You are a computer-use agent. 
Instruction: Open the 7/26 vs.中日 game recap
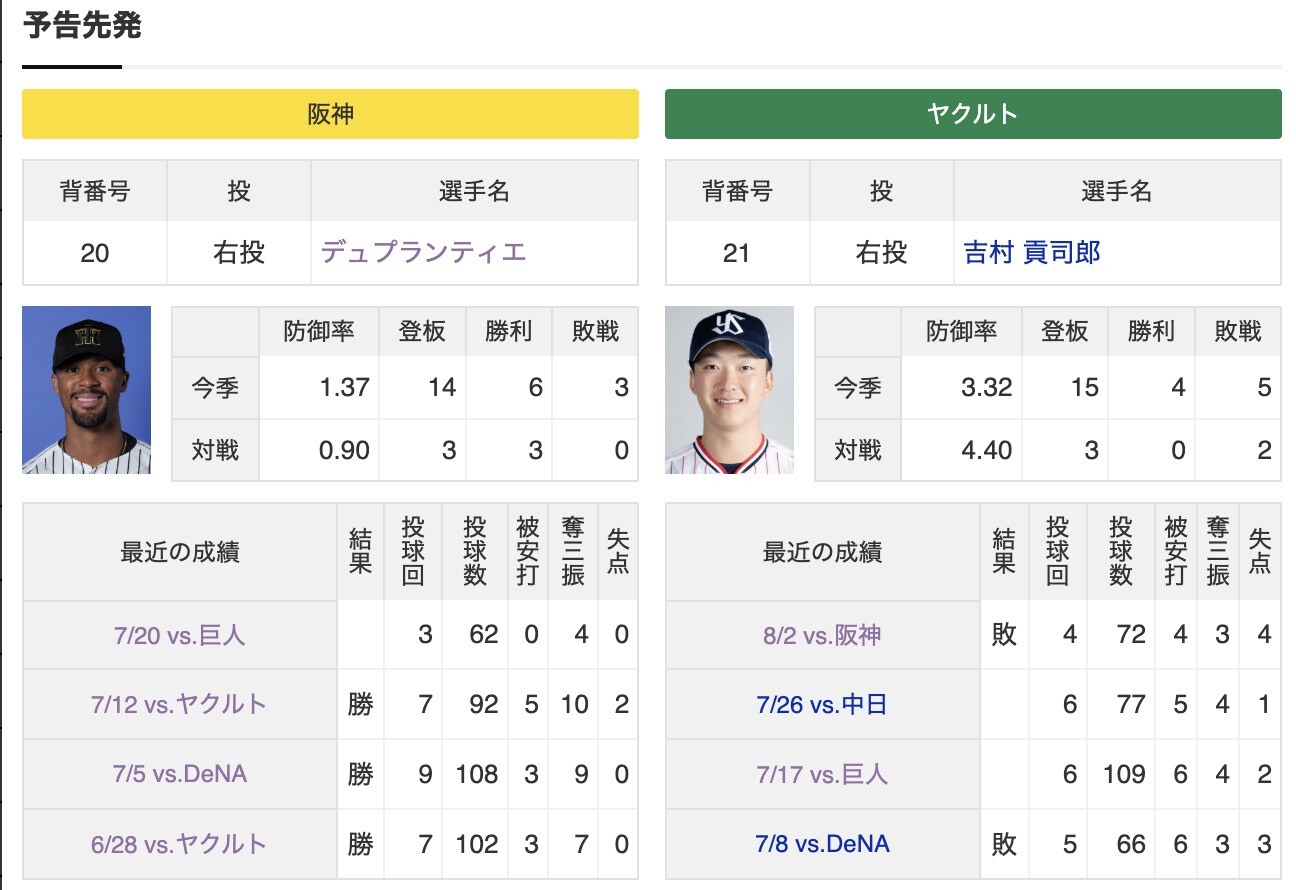[820, 705]
